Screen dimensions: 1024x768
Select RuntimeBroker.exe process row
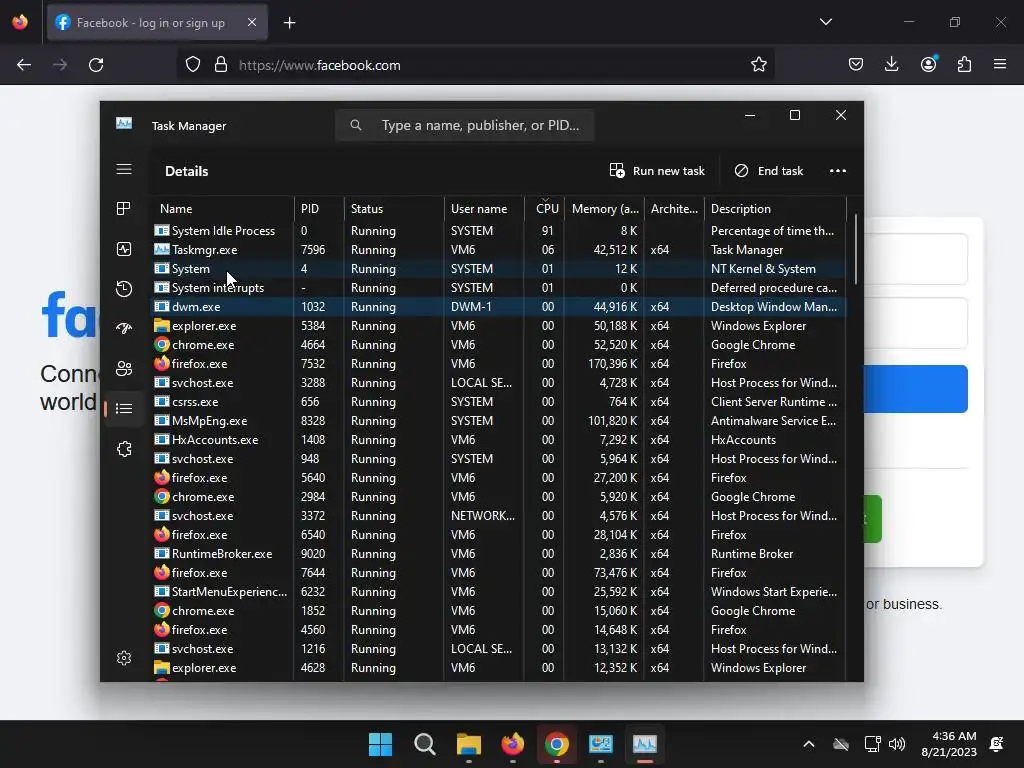(499, 554)
